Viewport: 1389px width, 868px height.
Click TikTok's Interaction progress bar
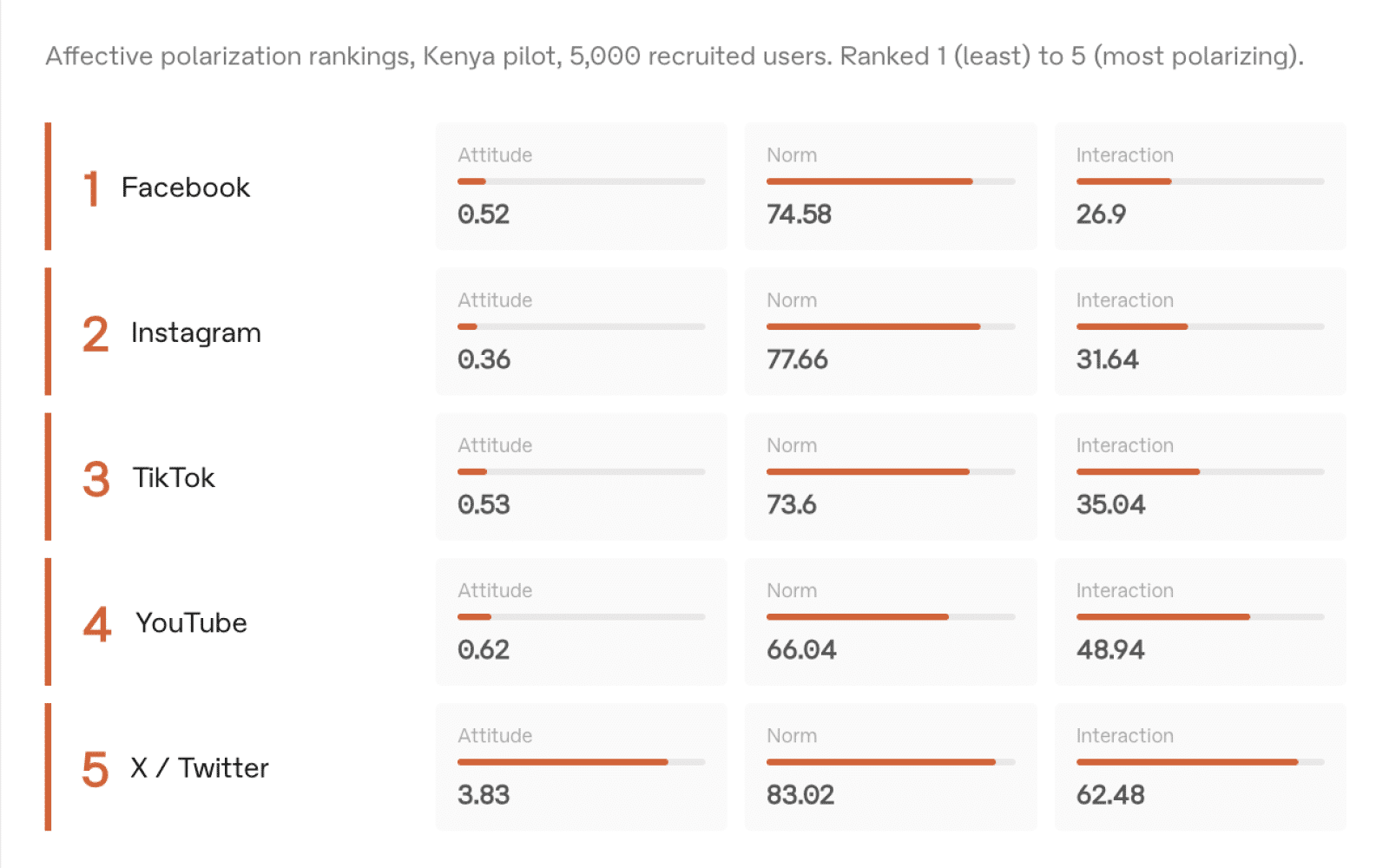[x=1200, y=471]
